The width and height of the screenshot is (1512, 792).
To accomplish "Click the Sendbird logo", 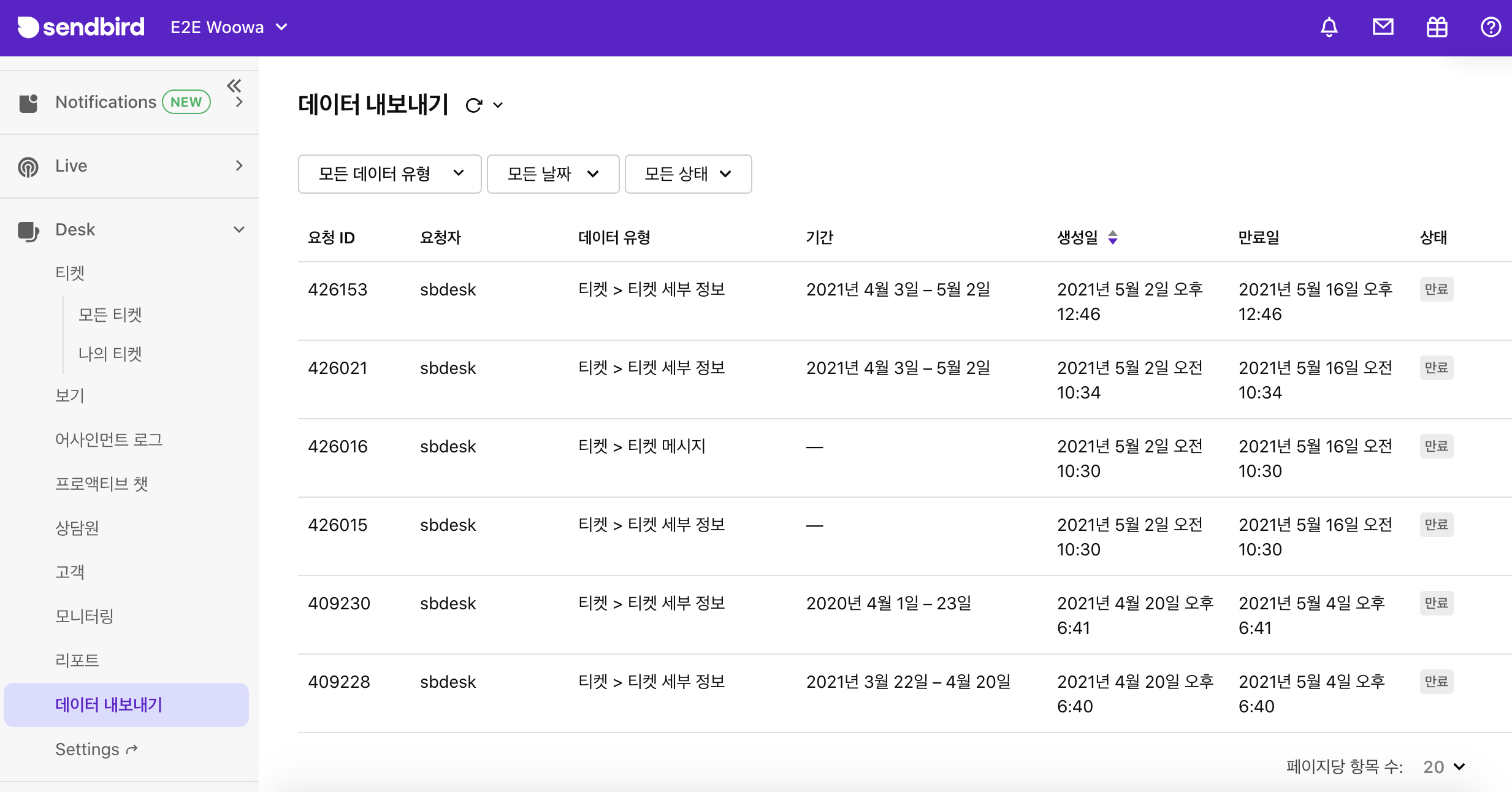I will 81,27.
